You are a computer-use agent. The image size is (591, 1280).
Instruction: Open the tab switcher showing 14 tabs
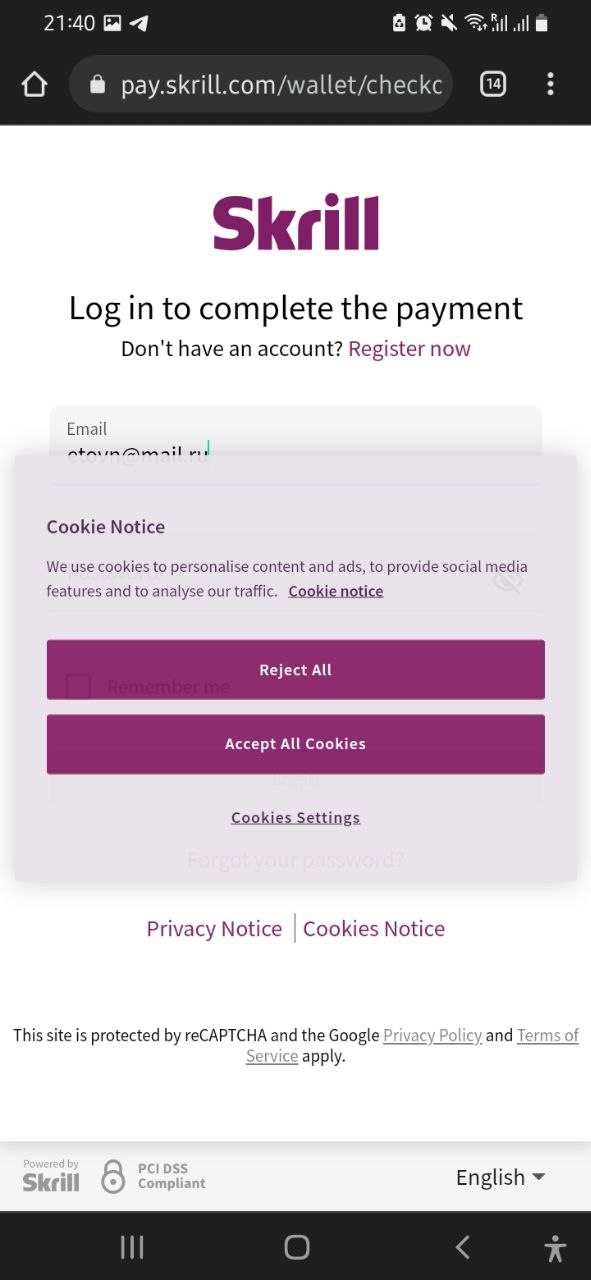493,85
